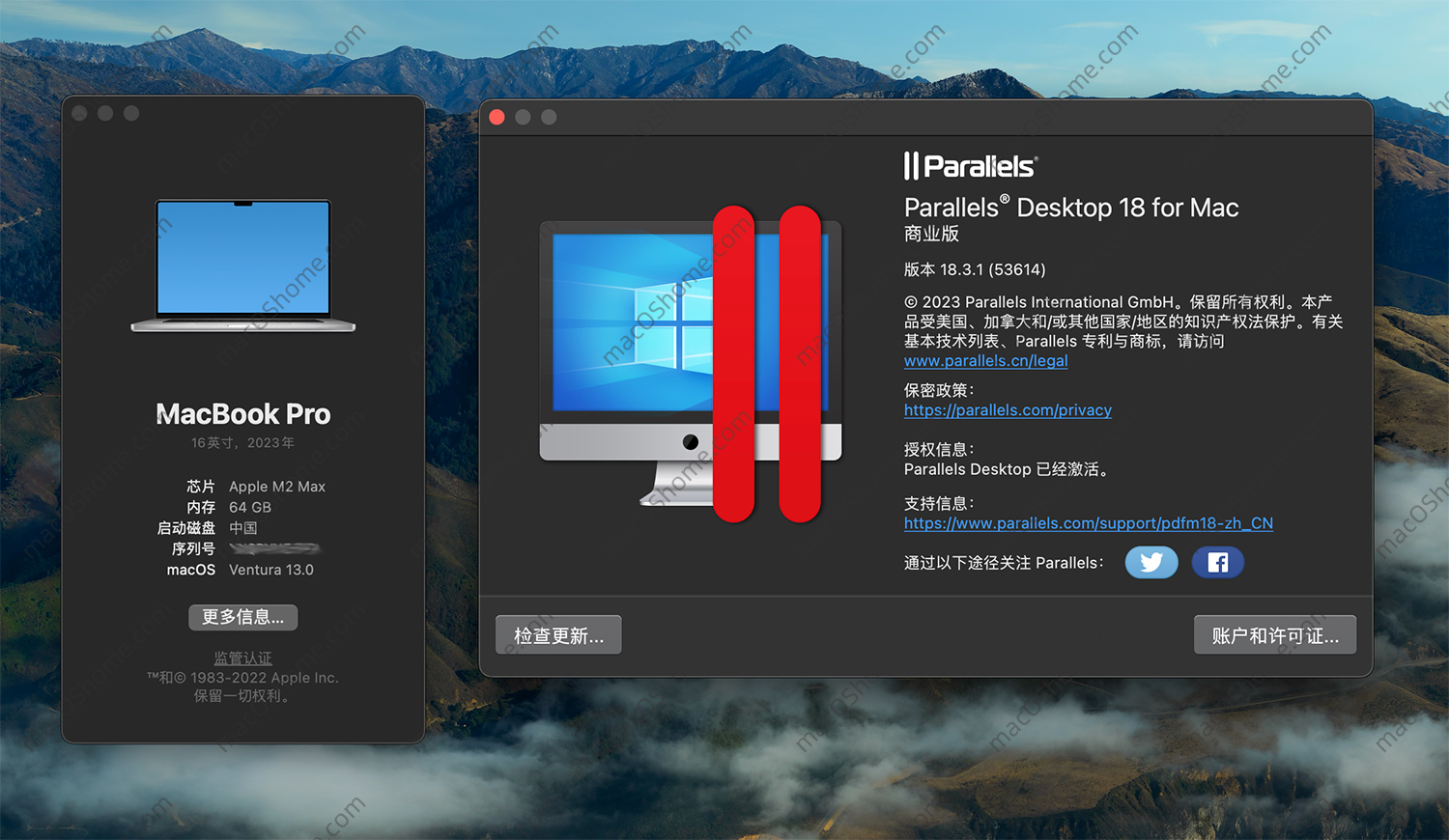This screenshot has width=1449, height=840.
Task: Click the MacBook Pro laptop image
Action: pyautogui.click(x=243, y=266)
